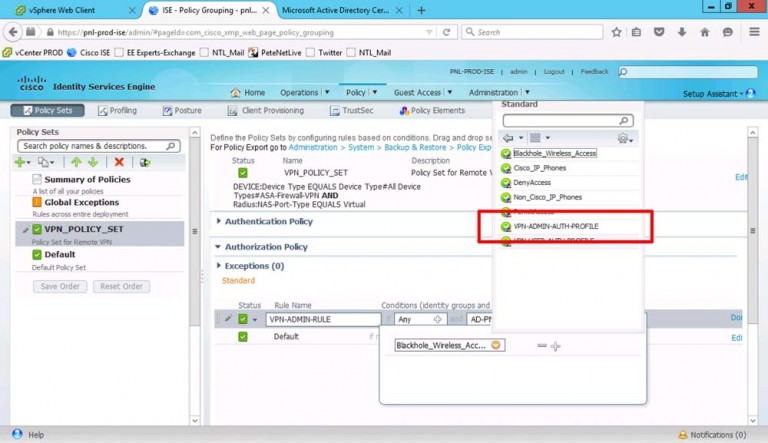This screenshot has width=768, height=443.
Task: Toggle the Default policy set checkbox
Action: click(37, 254)
